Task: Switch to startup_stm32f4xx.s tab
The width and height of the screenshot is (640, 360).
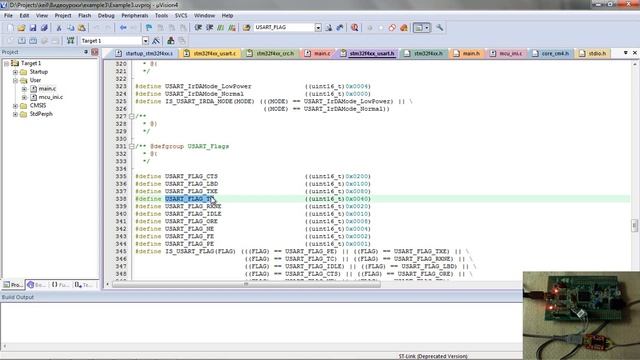Action: (x=144, y=53)
